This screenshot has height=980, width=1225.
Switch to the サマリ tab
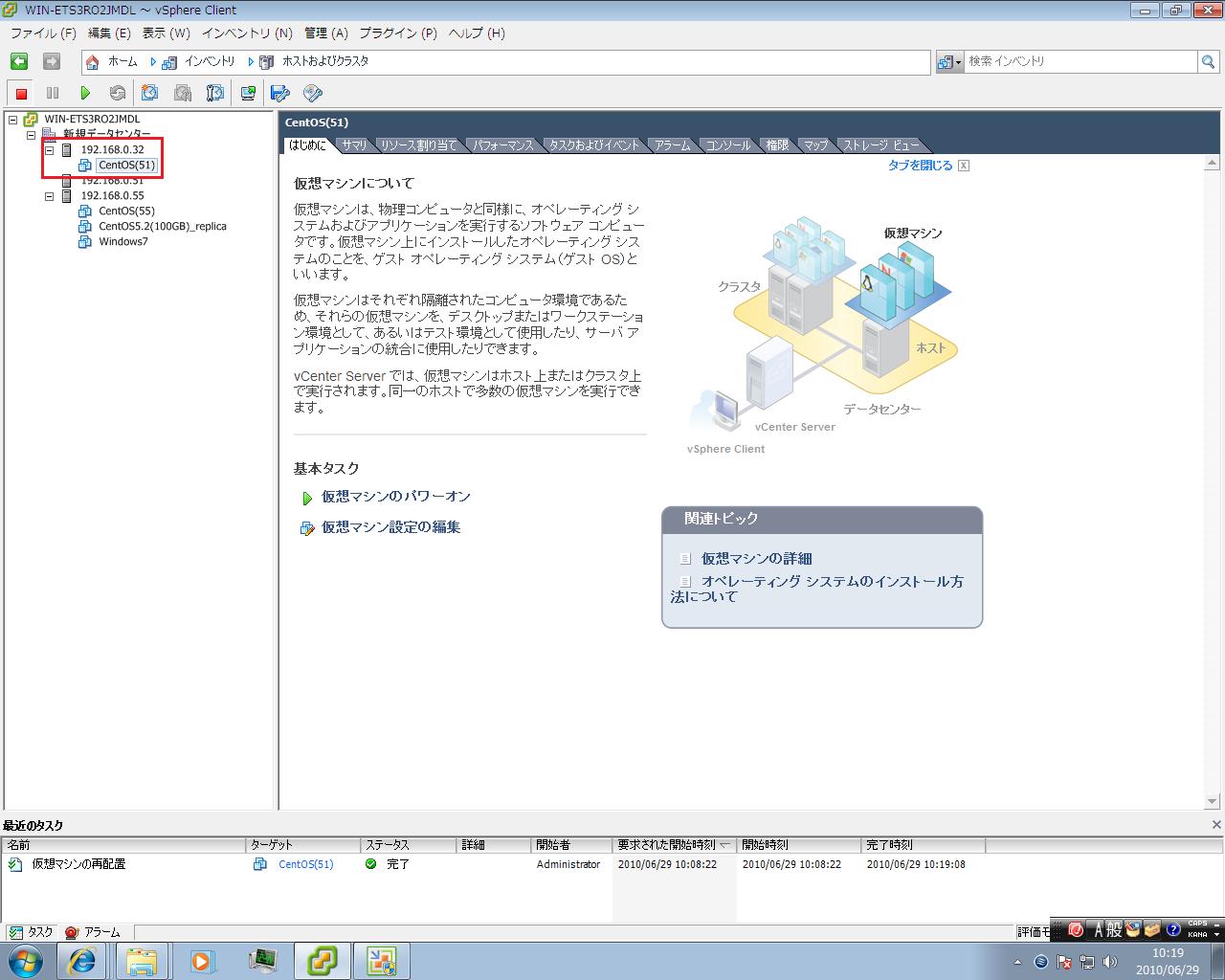354,145
